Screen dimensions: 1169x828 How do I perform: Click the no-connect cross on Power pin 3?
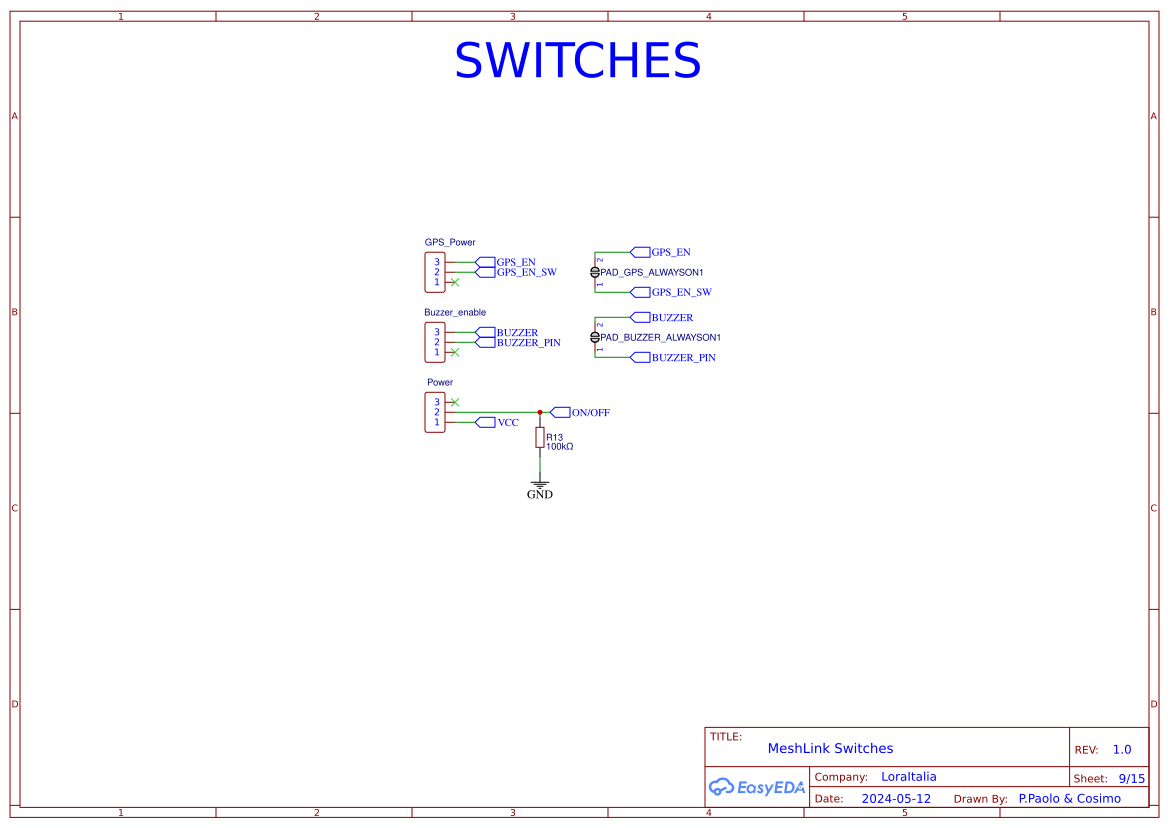pyautogui.click(x=455, y=402)
